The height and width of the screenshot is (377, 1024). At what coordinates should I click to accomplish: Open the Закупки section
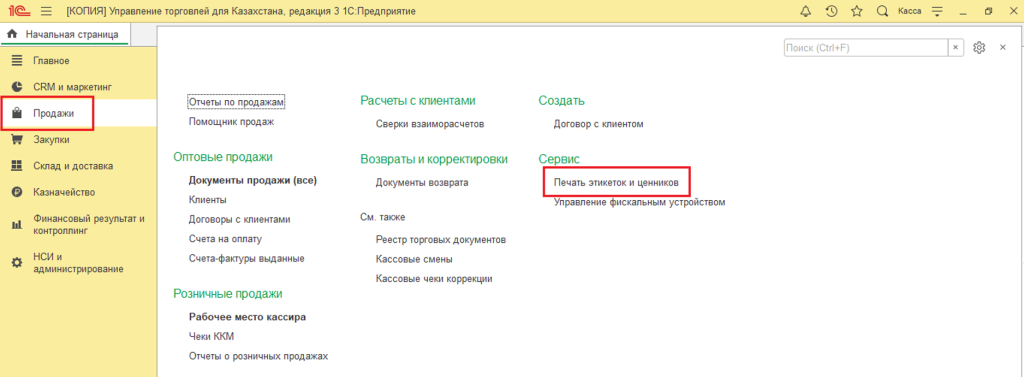tap(51, 139)
